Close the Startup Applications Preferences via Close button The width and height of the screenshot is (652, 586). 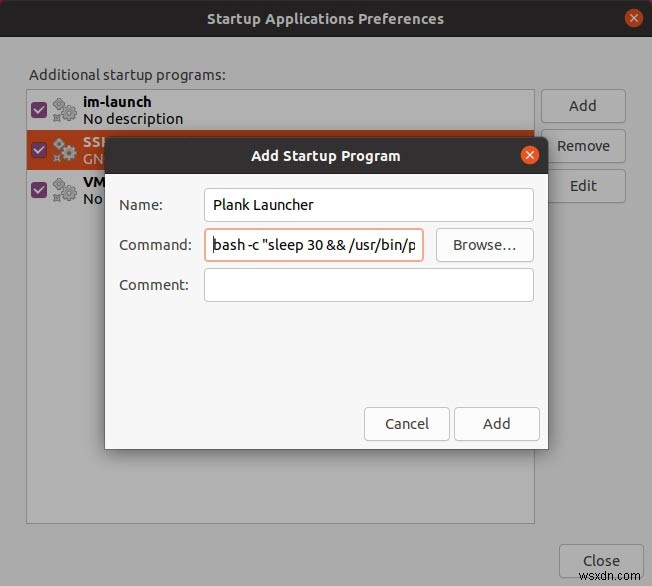(601, 561)
